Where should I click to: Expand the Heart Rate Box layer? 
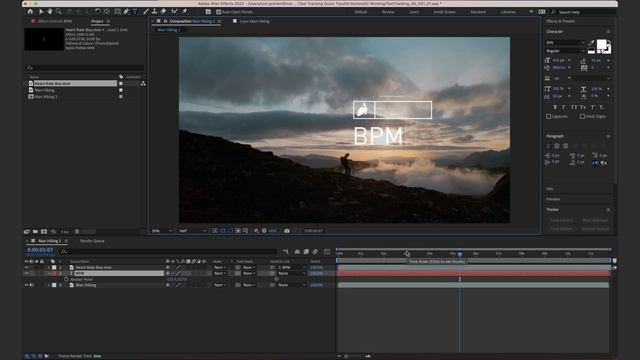point(49,268)
